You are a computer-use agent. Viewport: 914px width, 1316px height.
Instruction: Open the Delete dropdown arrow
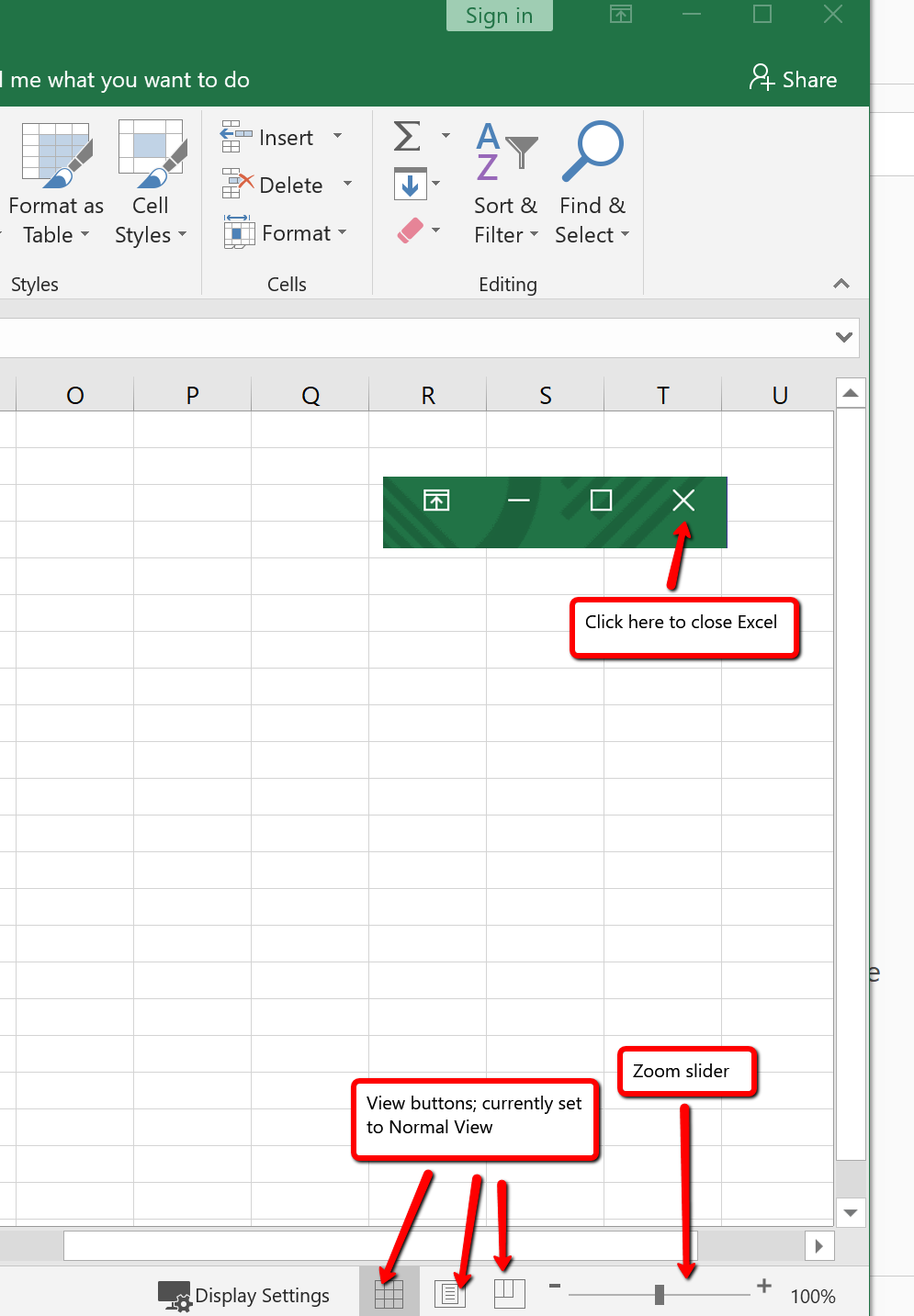point(347,184)
